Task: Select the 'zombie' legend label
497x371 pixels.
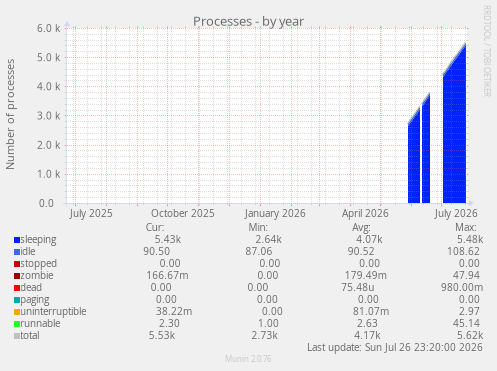Action: (37, 275)
